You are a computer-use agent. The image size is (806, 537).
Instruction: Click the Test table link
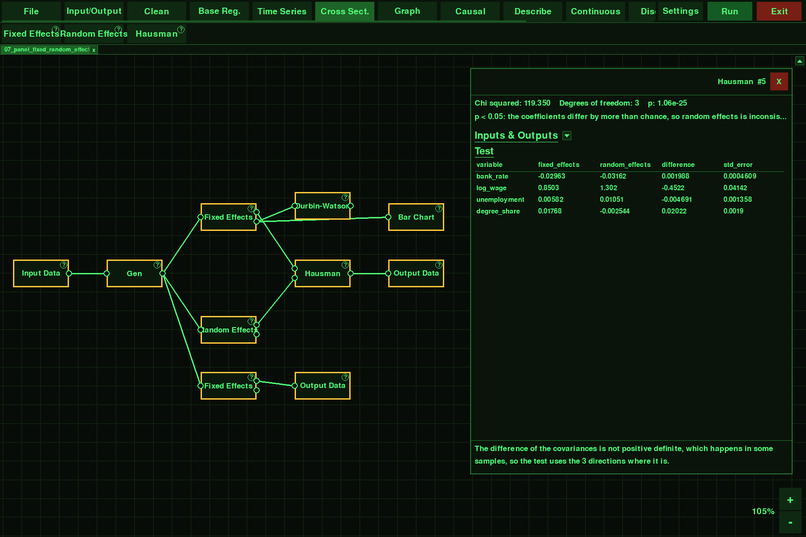[484, 151]
